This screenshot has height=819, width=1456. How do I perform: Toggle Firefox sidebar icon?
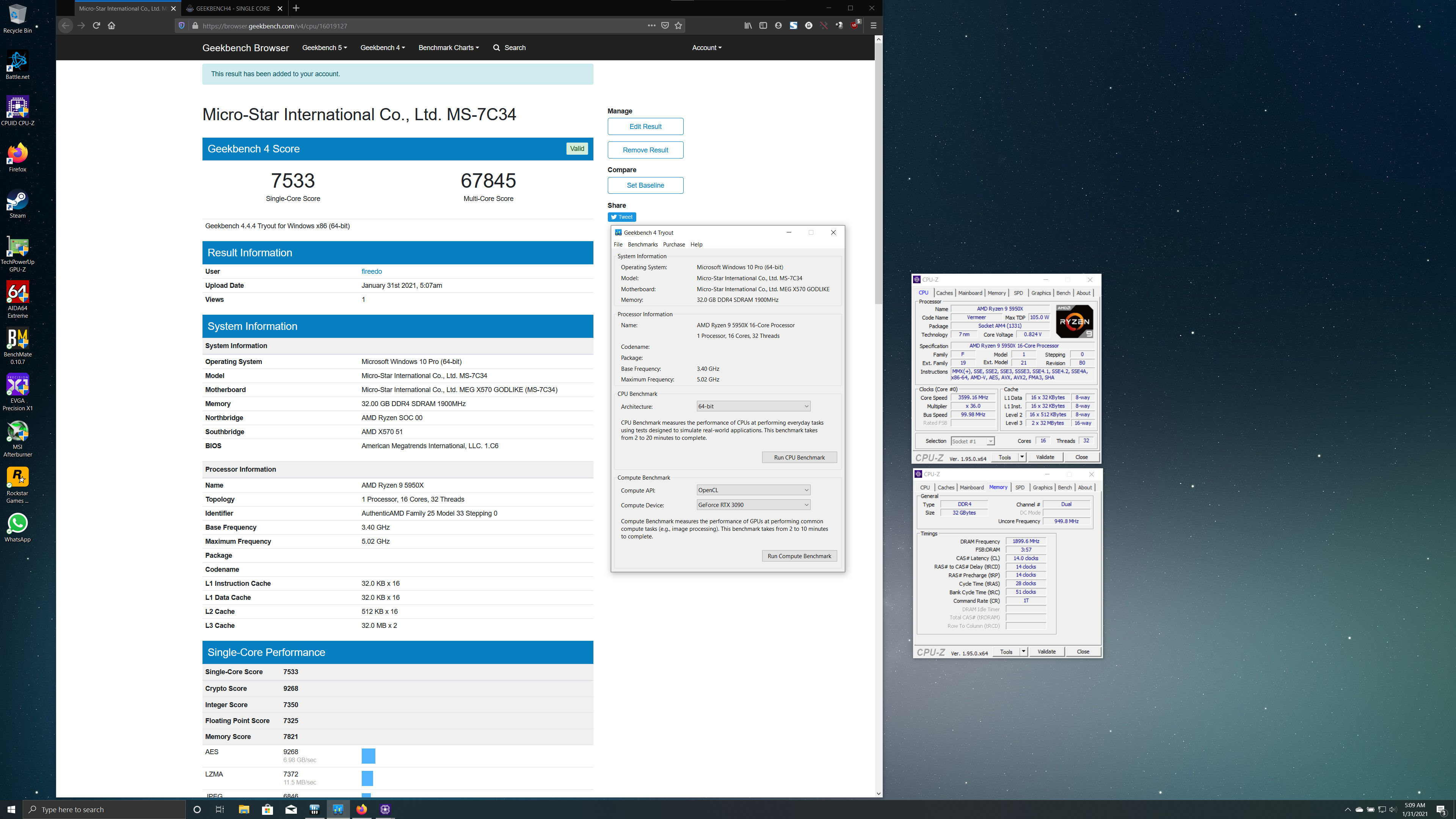click(x=763, y=25)
